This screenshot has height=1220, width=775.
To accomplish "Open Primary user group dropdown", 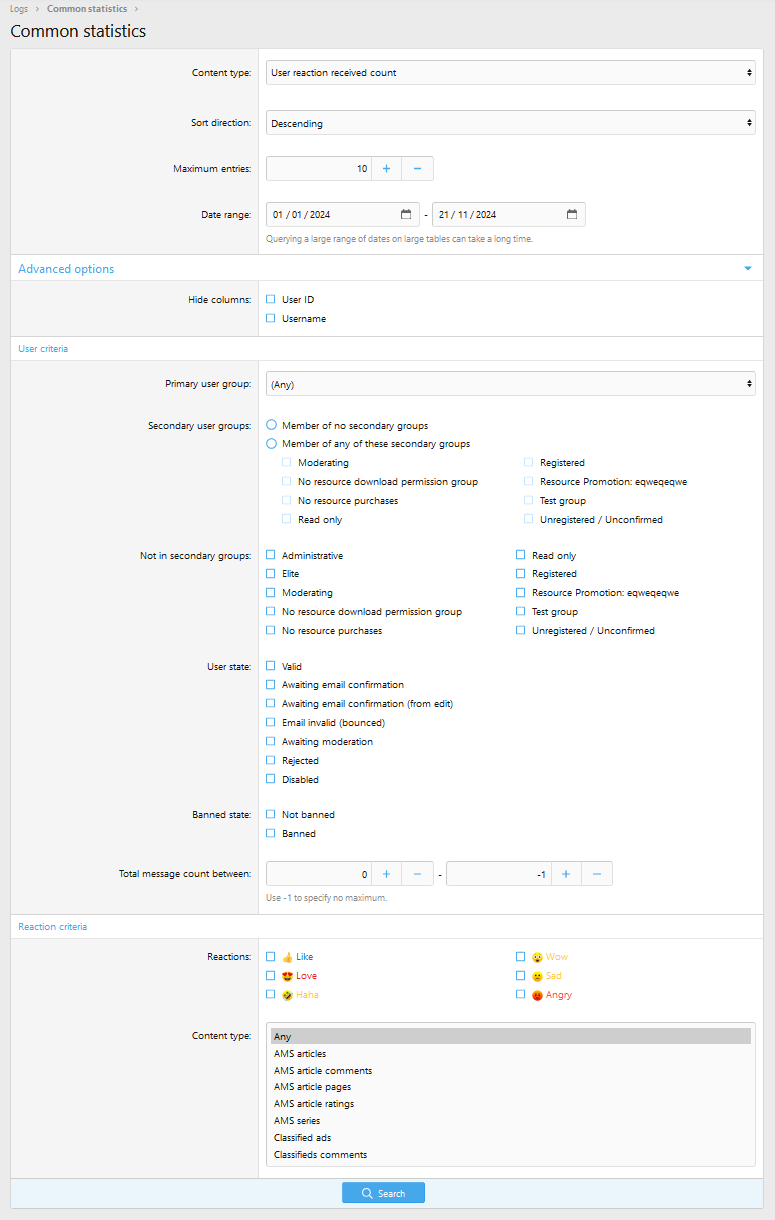I will [511, 384].
